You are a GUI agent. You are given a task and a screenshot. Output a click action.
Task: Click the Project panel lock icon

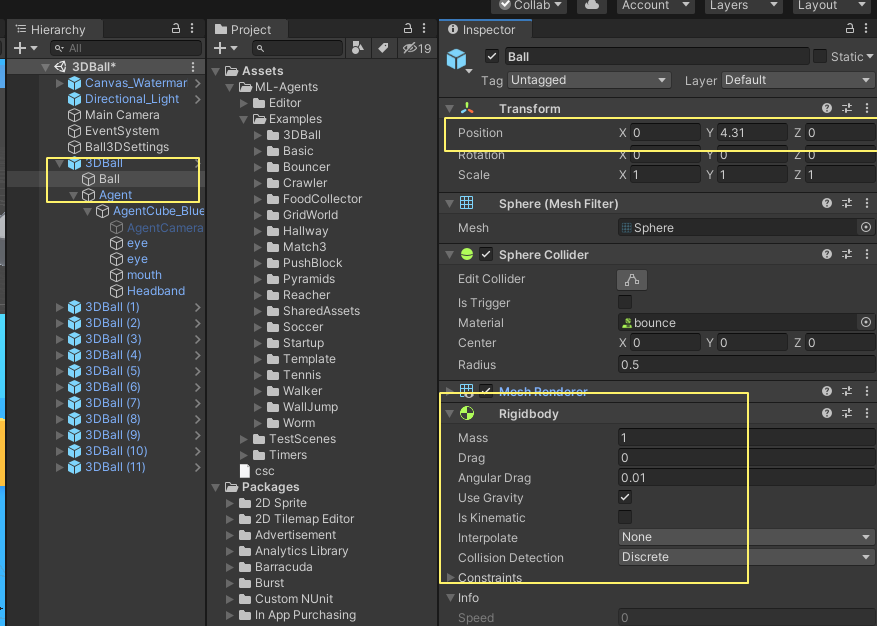[408, 28]
